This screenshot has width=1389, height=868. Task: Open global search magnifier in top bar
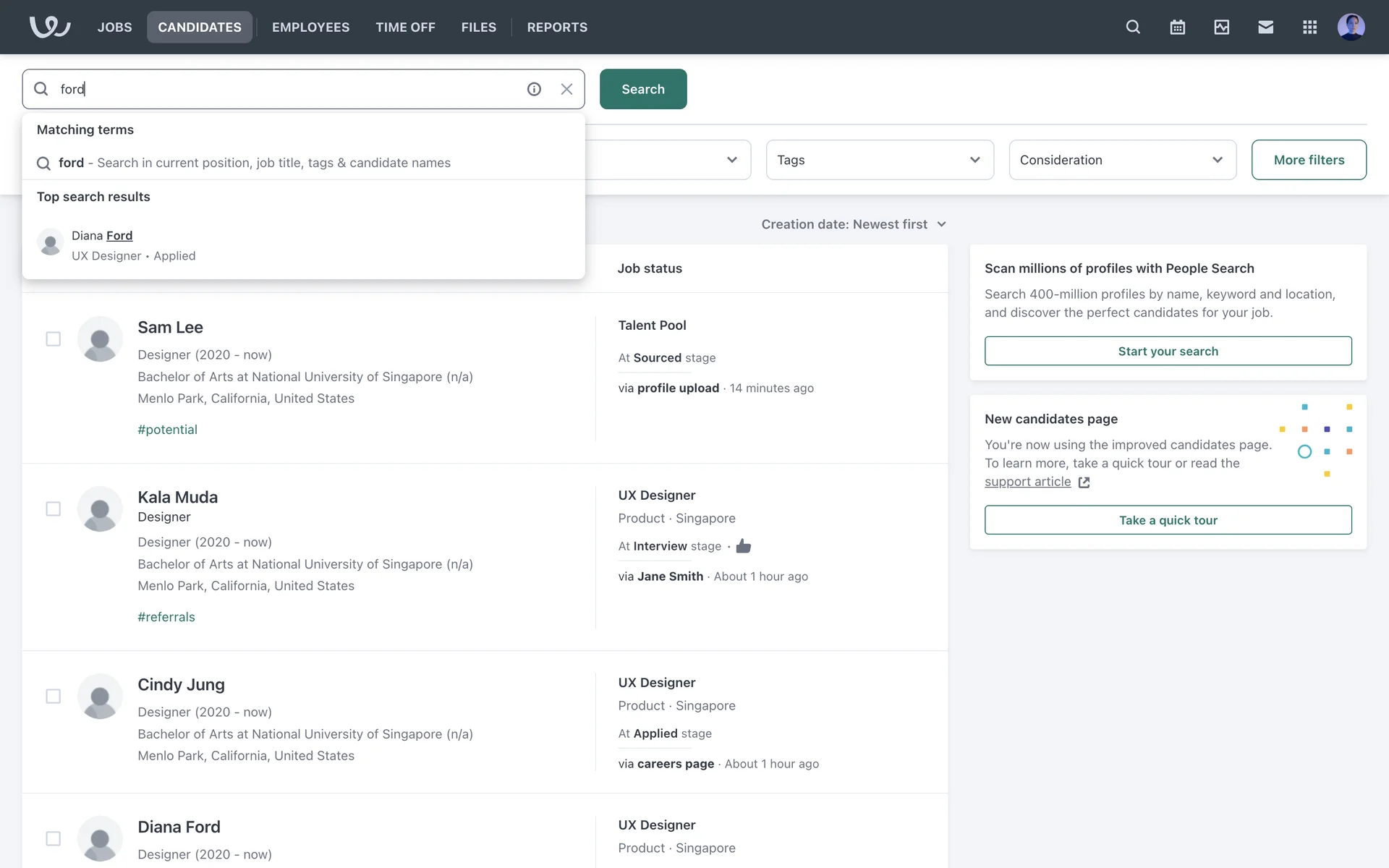[x=1133, y=27]
